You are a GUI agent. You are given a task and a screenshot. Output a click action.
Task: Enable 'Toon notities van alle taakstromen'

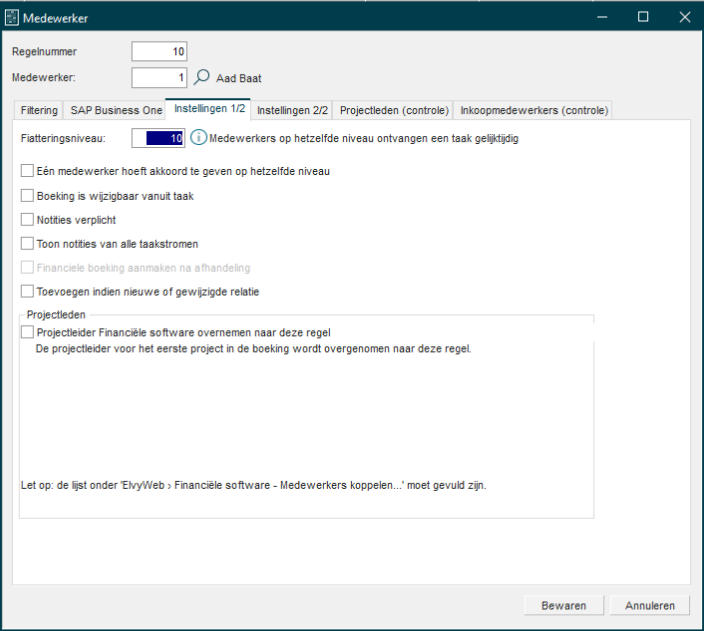(28, 243)
